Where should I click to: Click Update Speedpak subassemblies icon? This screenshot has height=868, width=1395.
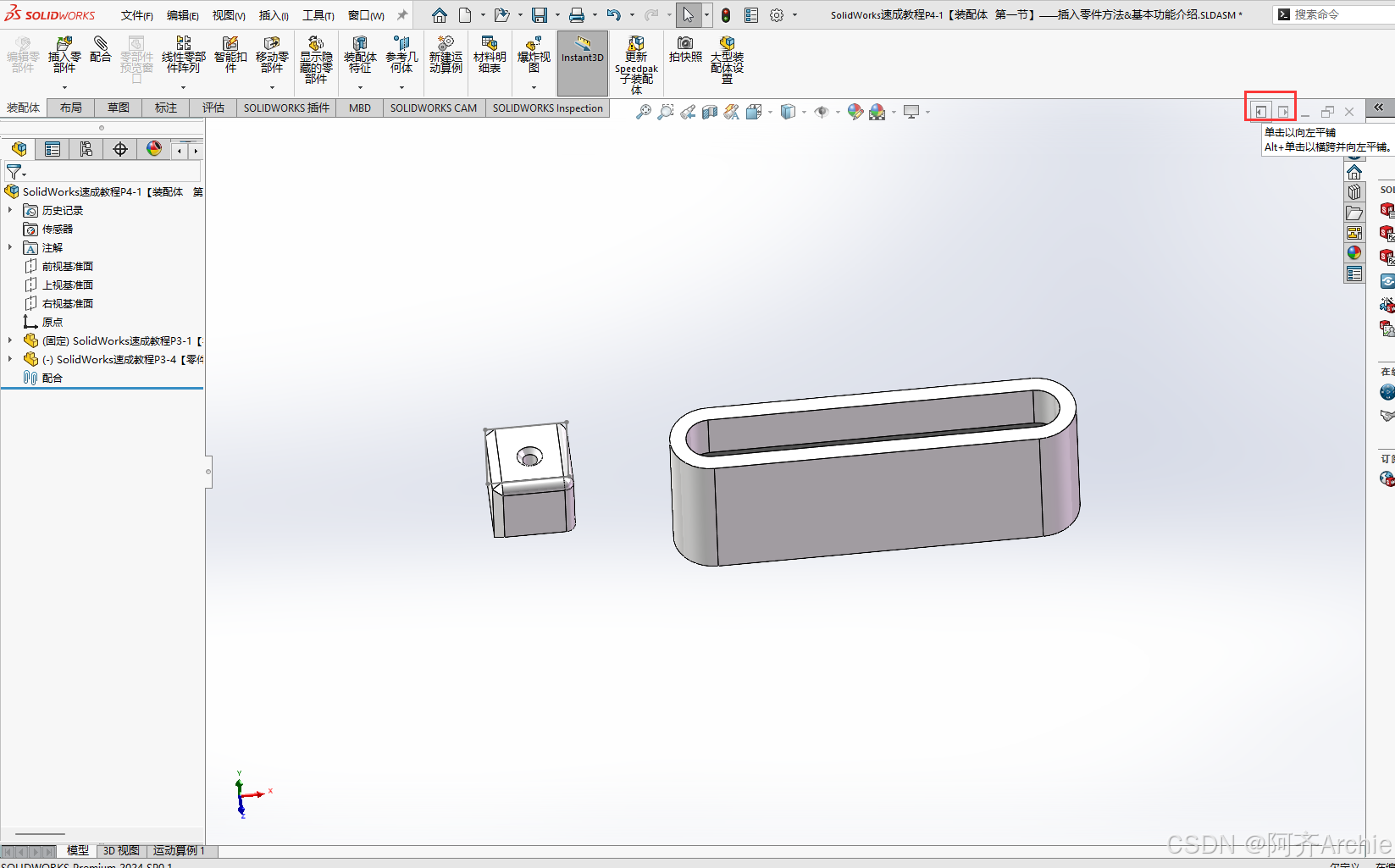(636, 64)
